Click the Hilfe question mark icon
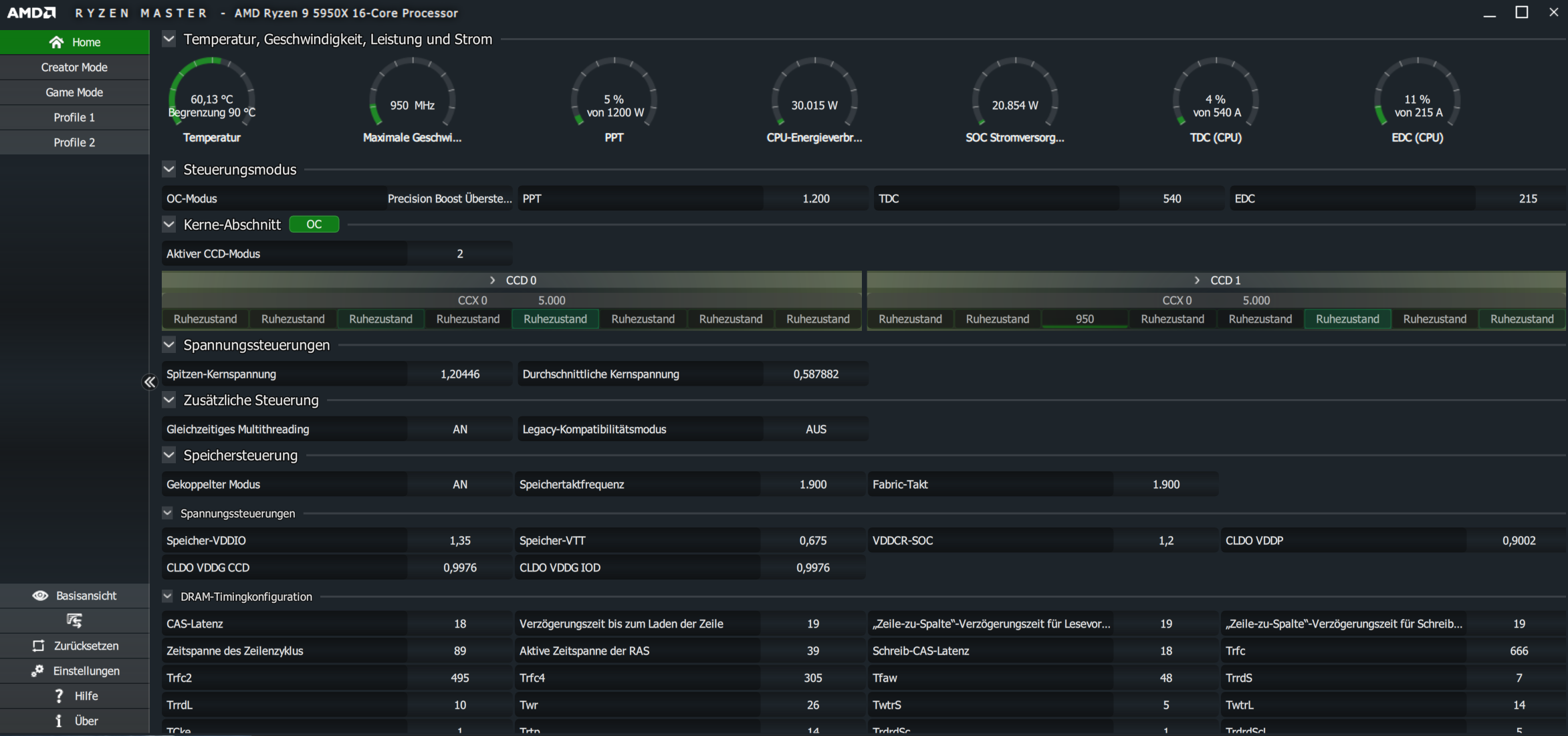Viewport: 1568px width, 736px height. tap(59, 696)
